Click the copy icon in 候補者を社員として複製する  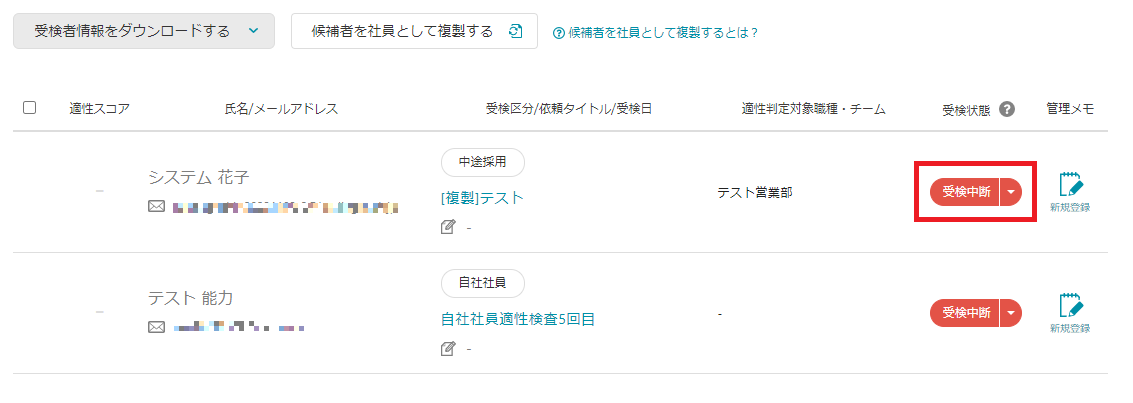[x=515, y=31]
